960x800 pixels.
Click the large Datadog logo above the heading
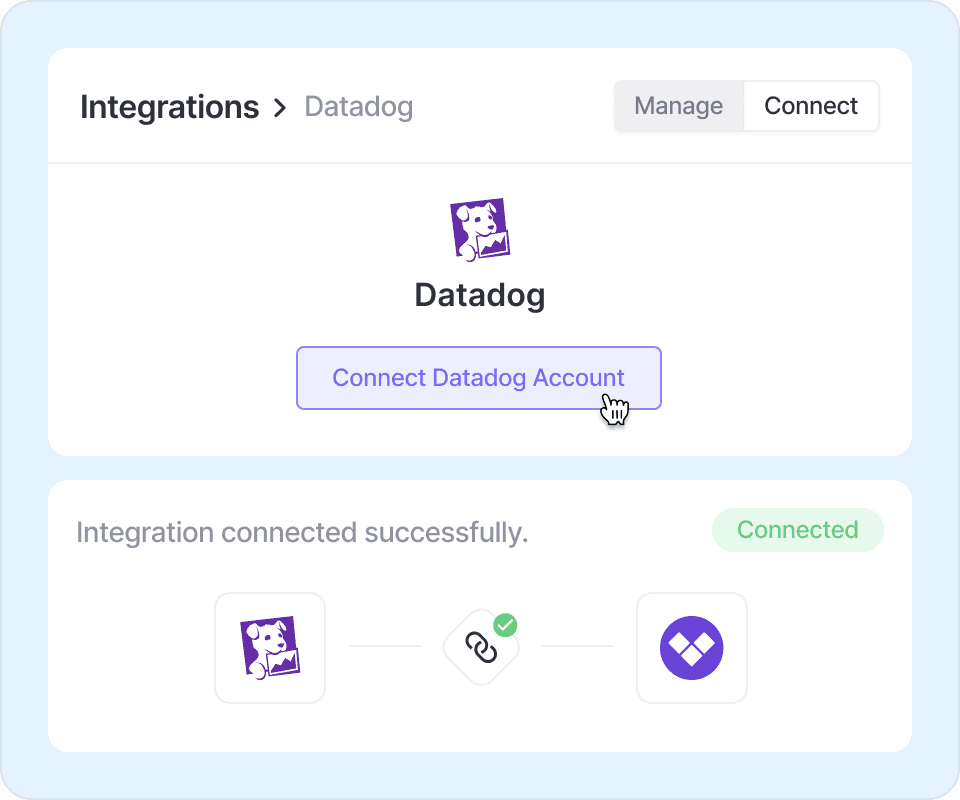480,229
